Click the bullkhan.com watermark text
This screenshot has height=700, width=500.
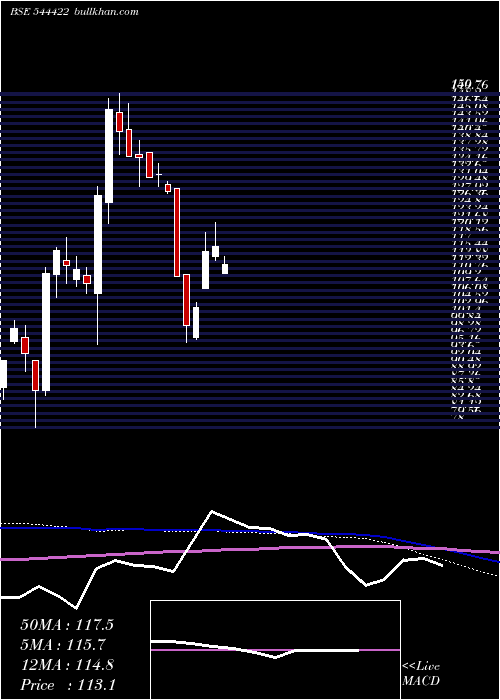click(x=105, y=12)
